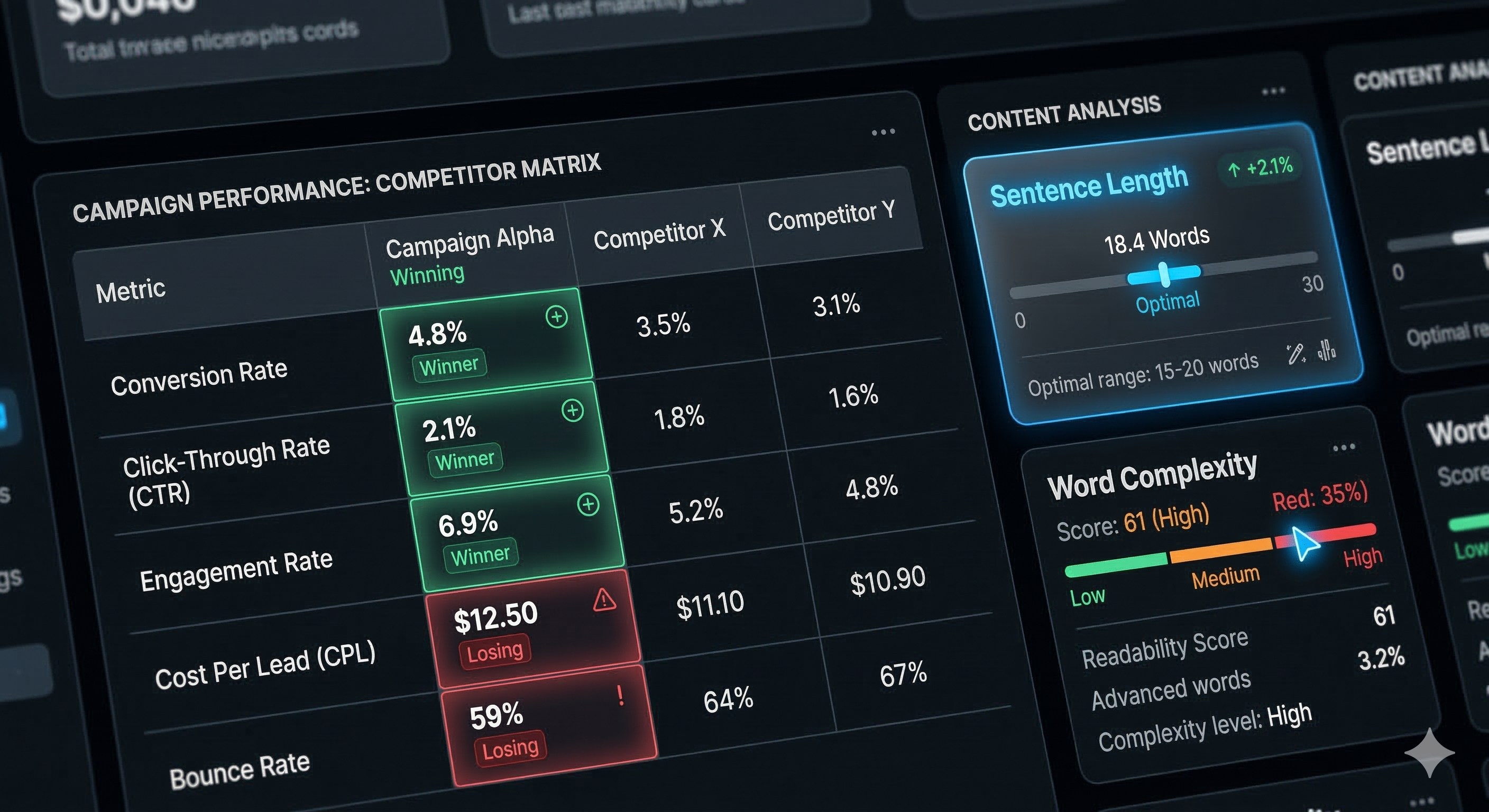The height and width of the screenshot is (812, 1489).
Task: Open Content Analysis three-dot menu
Action: tap(1273, 91)
